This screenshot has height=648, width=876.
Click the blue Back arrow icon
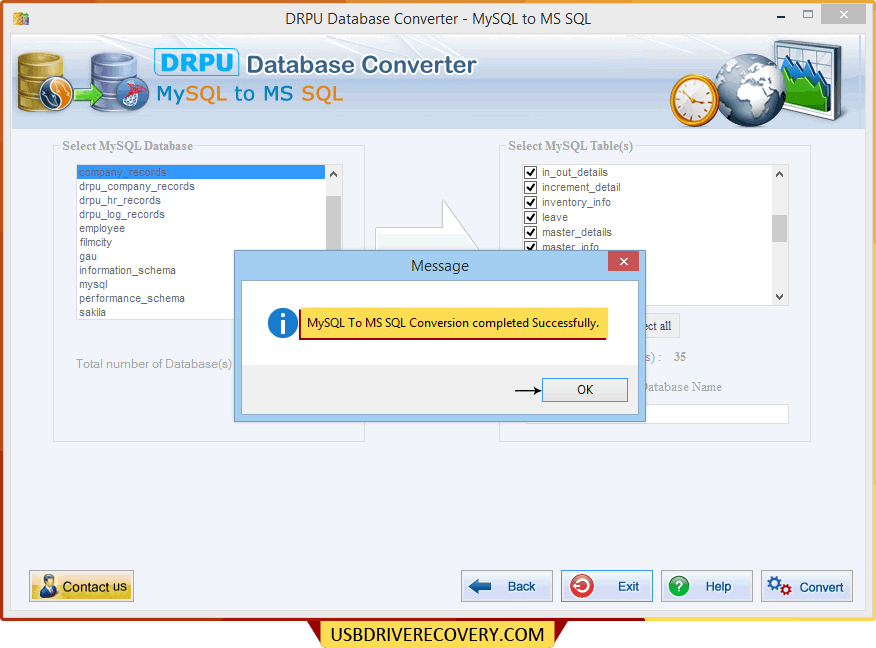click(x=479, y=586)
